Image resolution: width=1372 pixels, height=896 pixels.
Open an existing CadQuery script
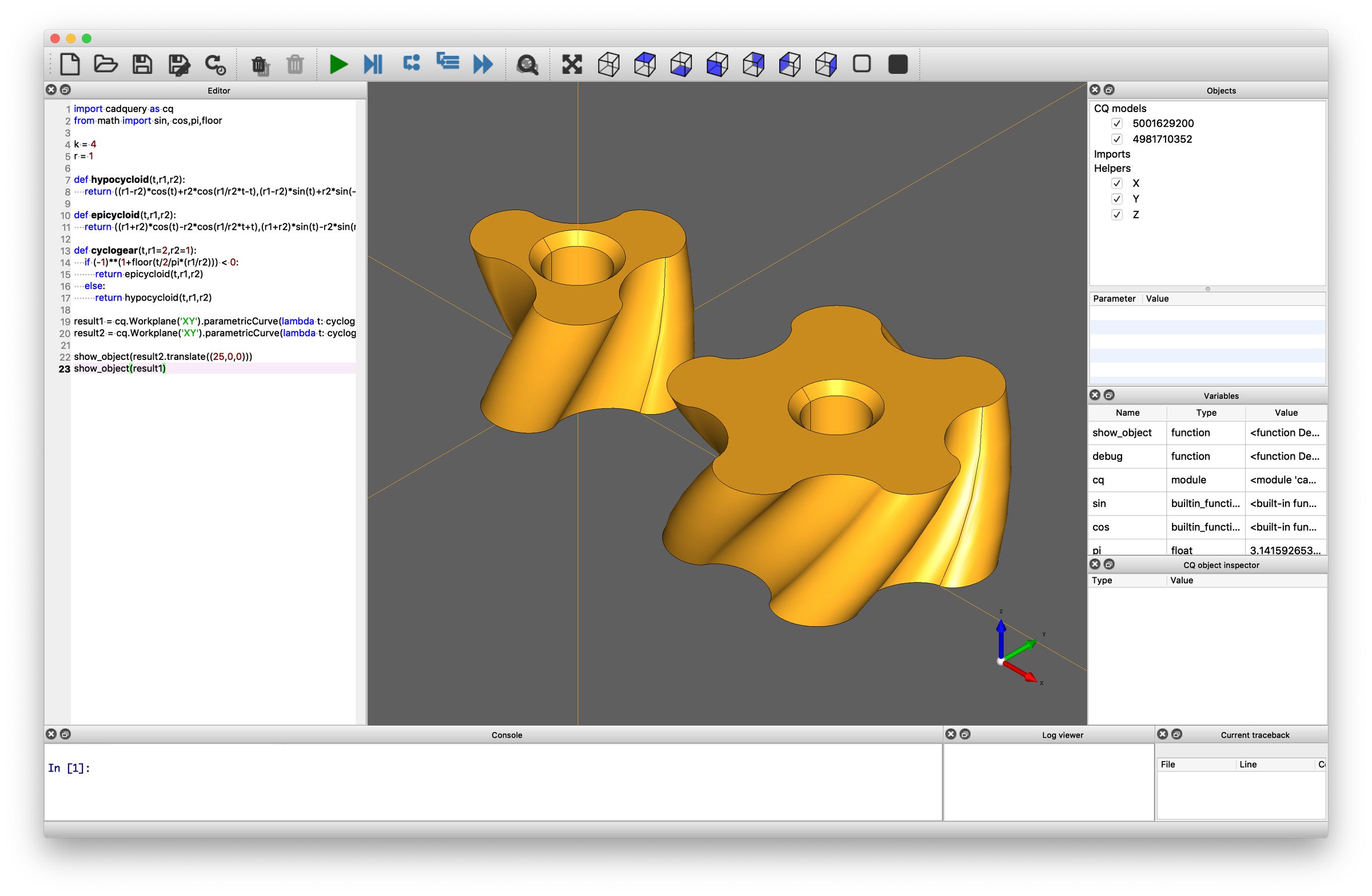[x=106, y=64]
